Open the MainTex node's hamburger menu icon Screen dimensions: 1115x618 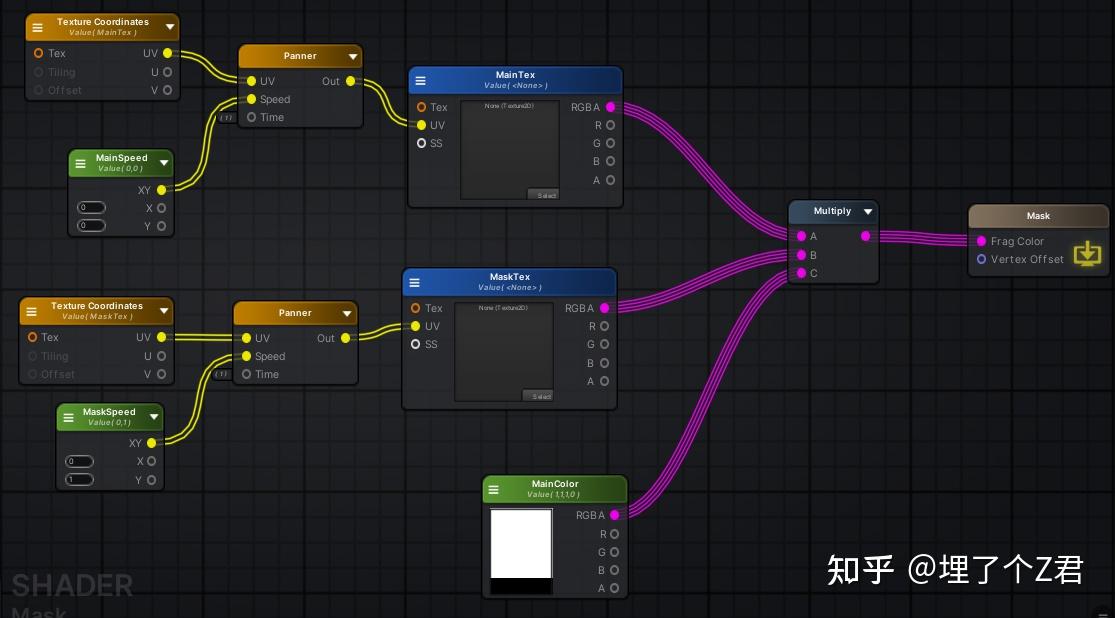421,80
